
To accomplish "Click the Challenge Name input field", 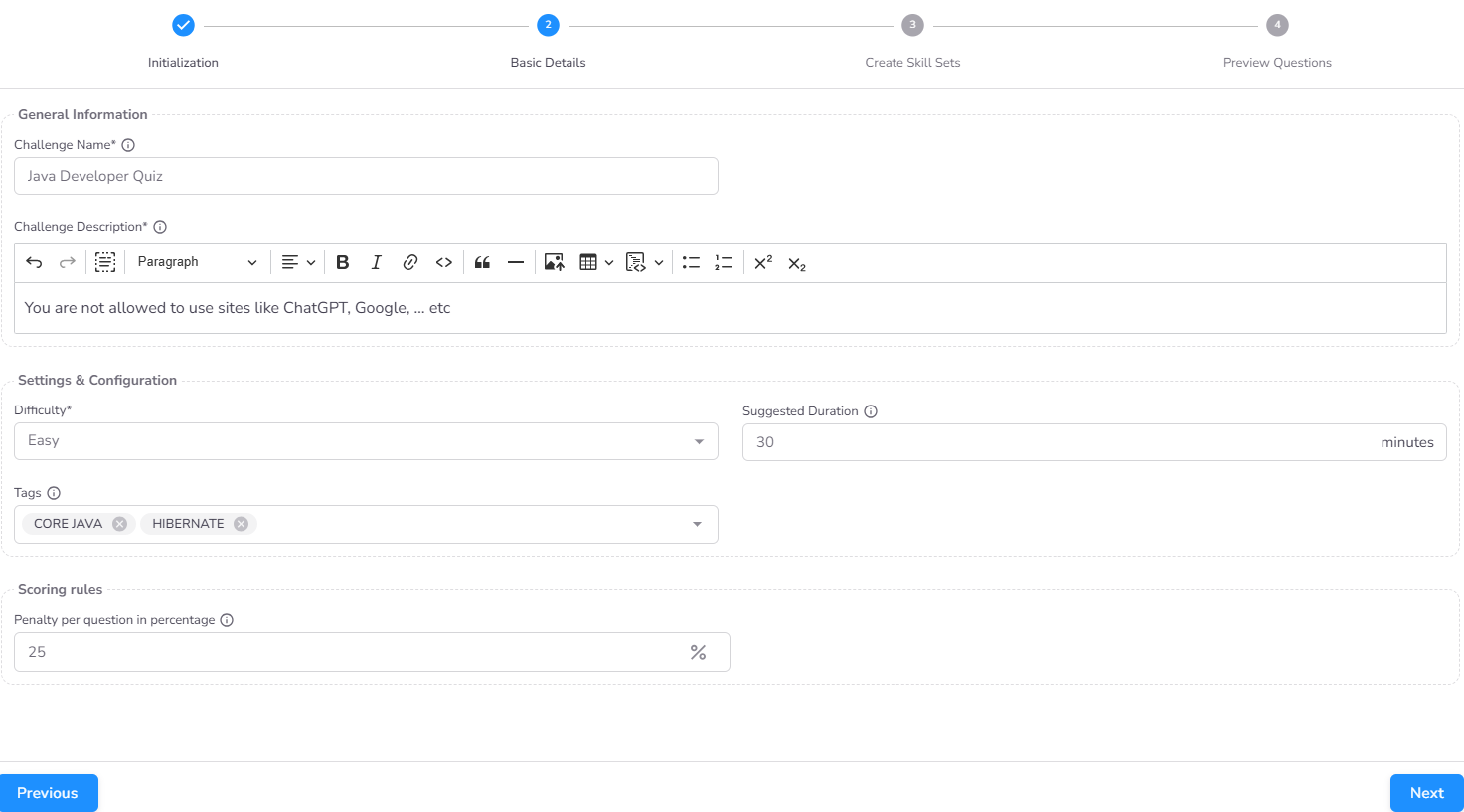I will (366, 176).
